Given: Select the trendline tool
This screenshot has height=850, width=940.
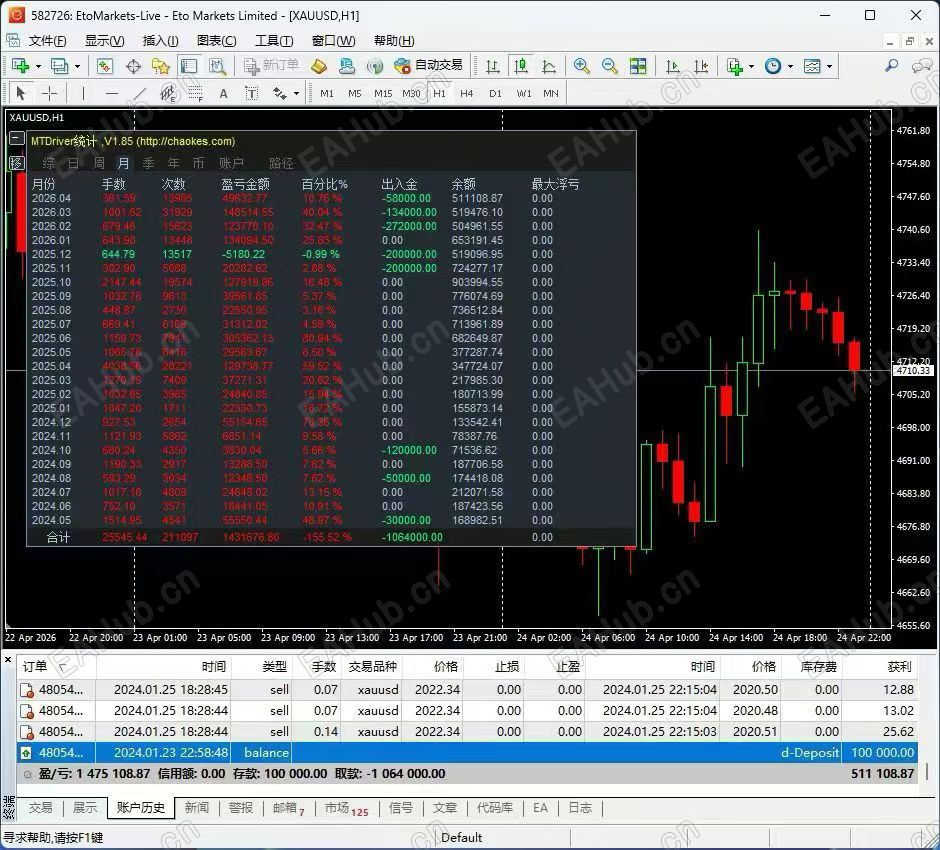Looking at the screenshot, I should coord(140,93).
